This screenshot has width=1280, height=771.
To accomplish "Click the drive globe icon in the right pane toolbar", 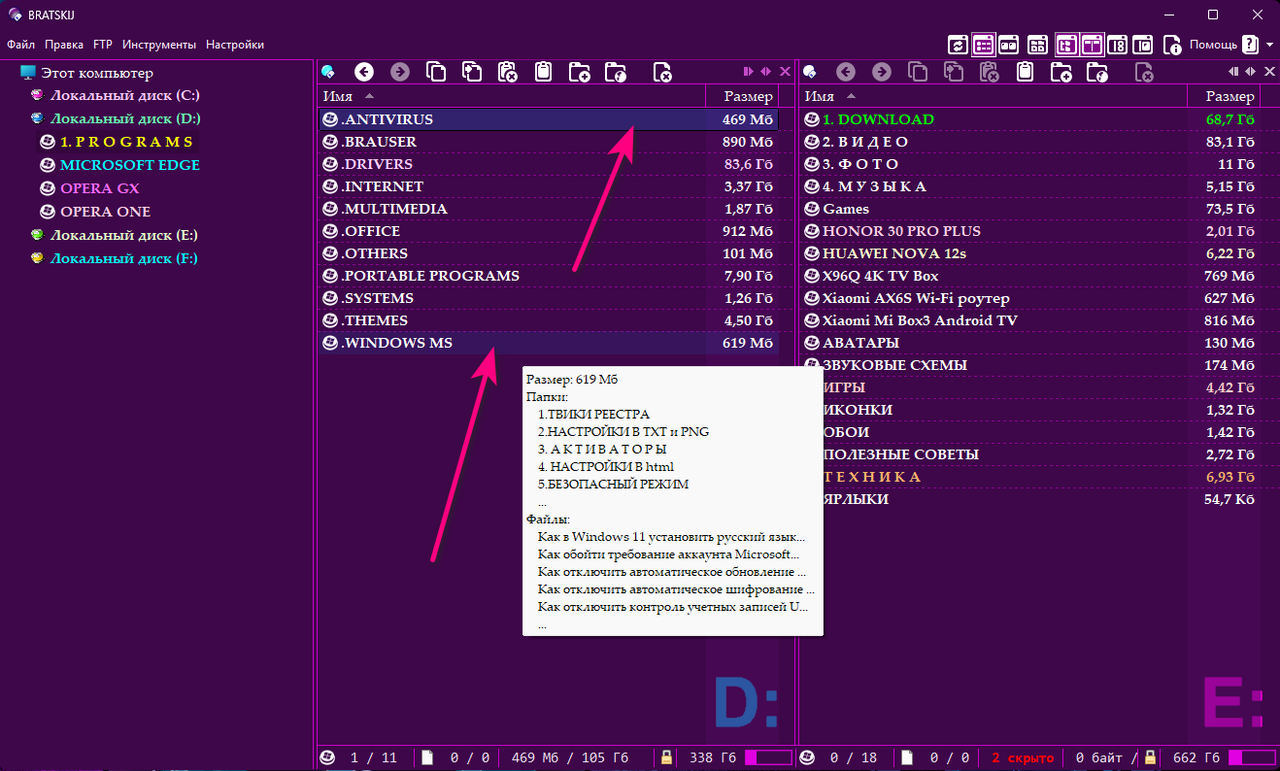I will [x=809, y=71].
